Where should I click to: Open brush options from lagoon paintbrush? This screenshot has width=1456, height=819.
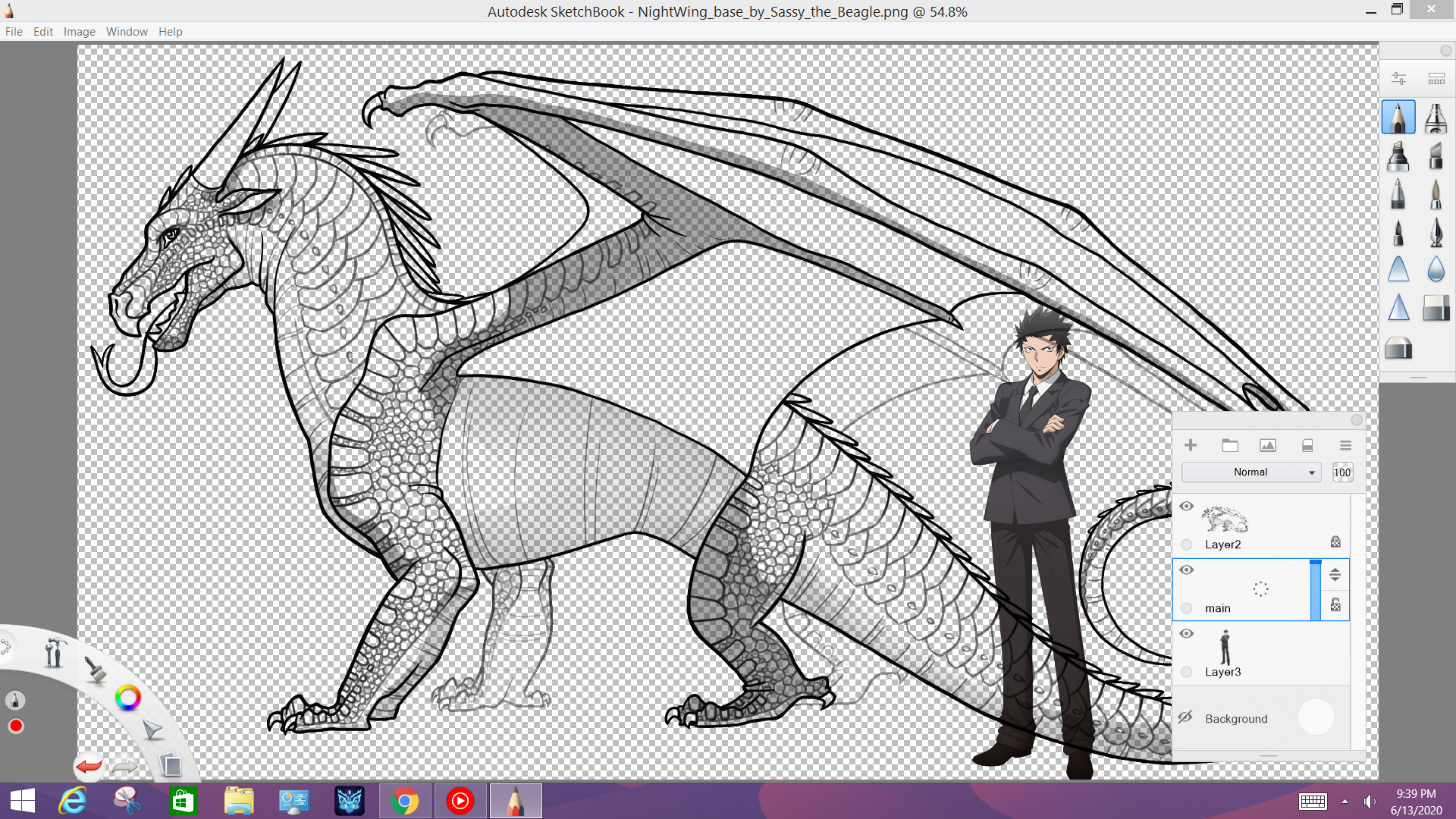pos(96,670)
